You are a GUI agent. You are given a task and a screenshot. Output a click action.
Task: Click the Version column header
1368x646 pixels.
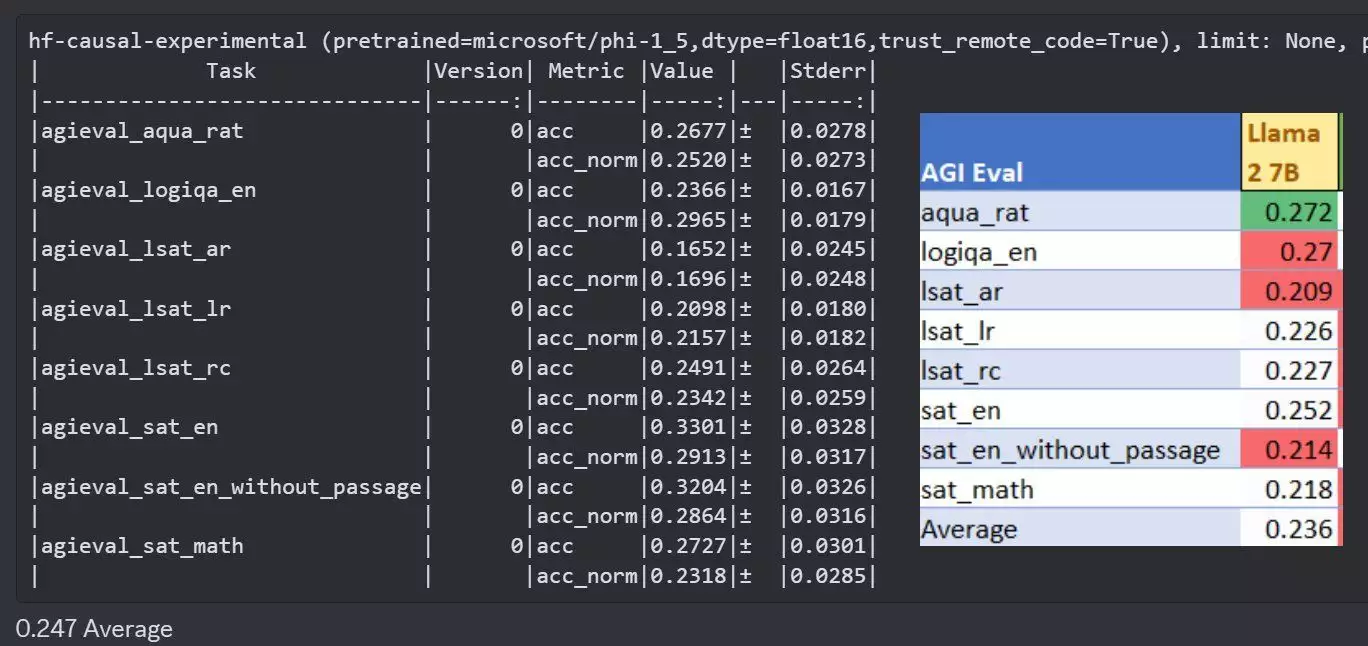[478, 71]
